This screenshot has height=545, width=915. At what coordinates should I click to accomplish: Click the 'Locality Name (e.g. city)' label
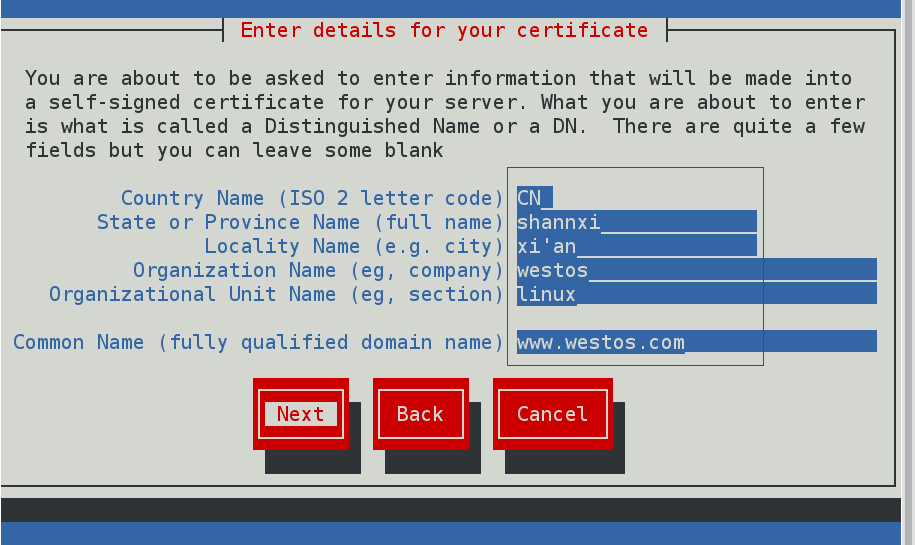click(354, 246)
